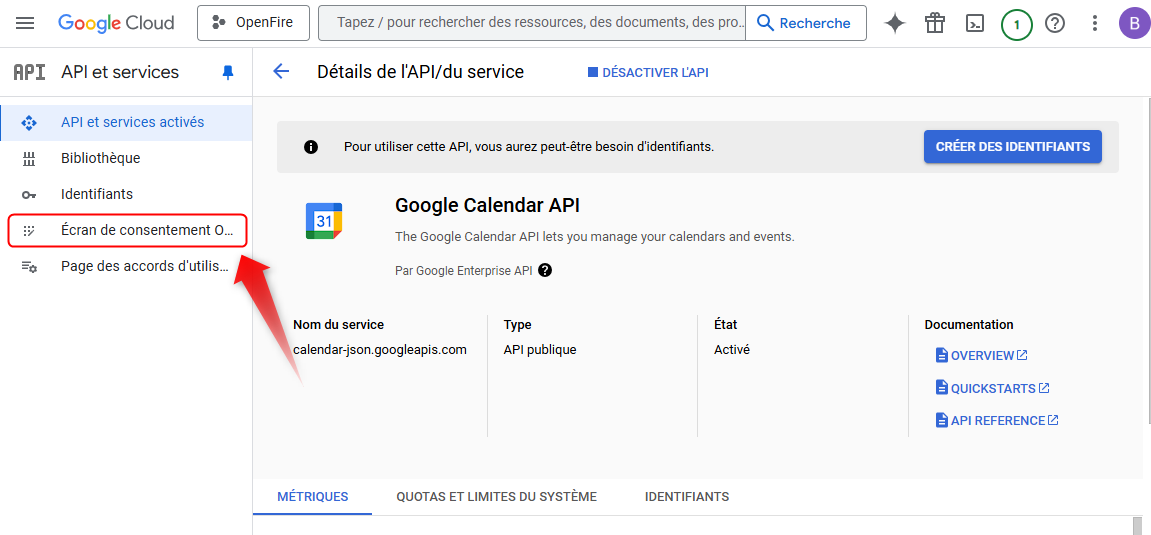Screen dimensions: 1151x535
Task: Select API et services activés
Action: click(x=126, y=123)
